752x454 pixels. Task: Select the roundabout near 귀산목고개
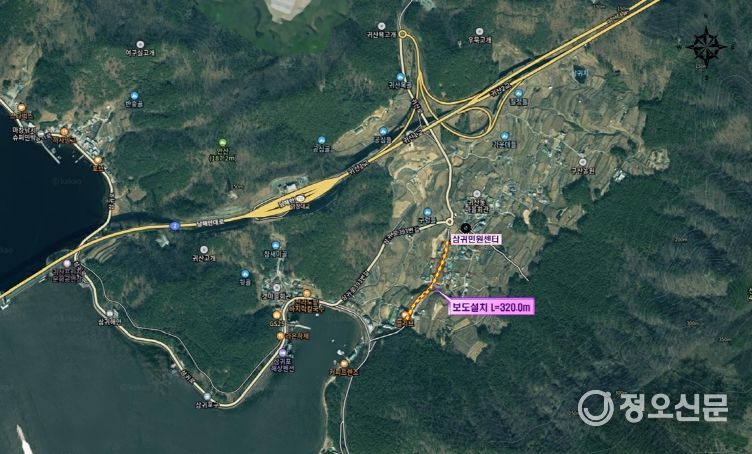click(403, 34)
